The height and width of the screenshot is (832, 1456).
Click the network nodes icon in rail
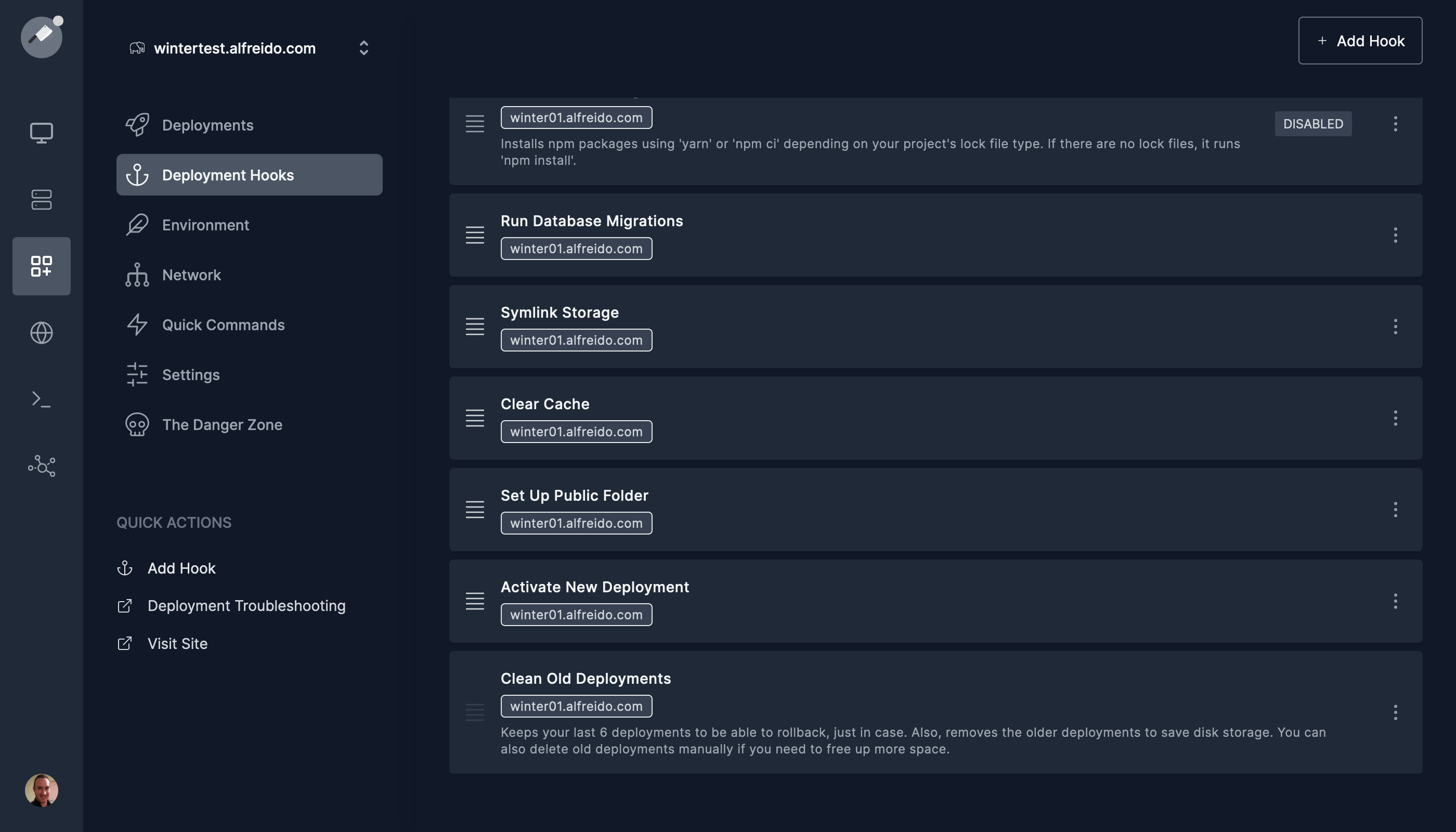point(41,466)
